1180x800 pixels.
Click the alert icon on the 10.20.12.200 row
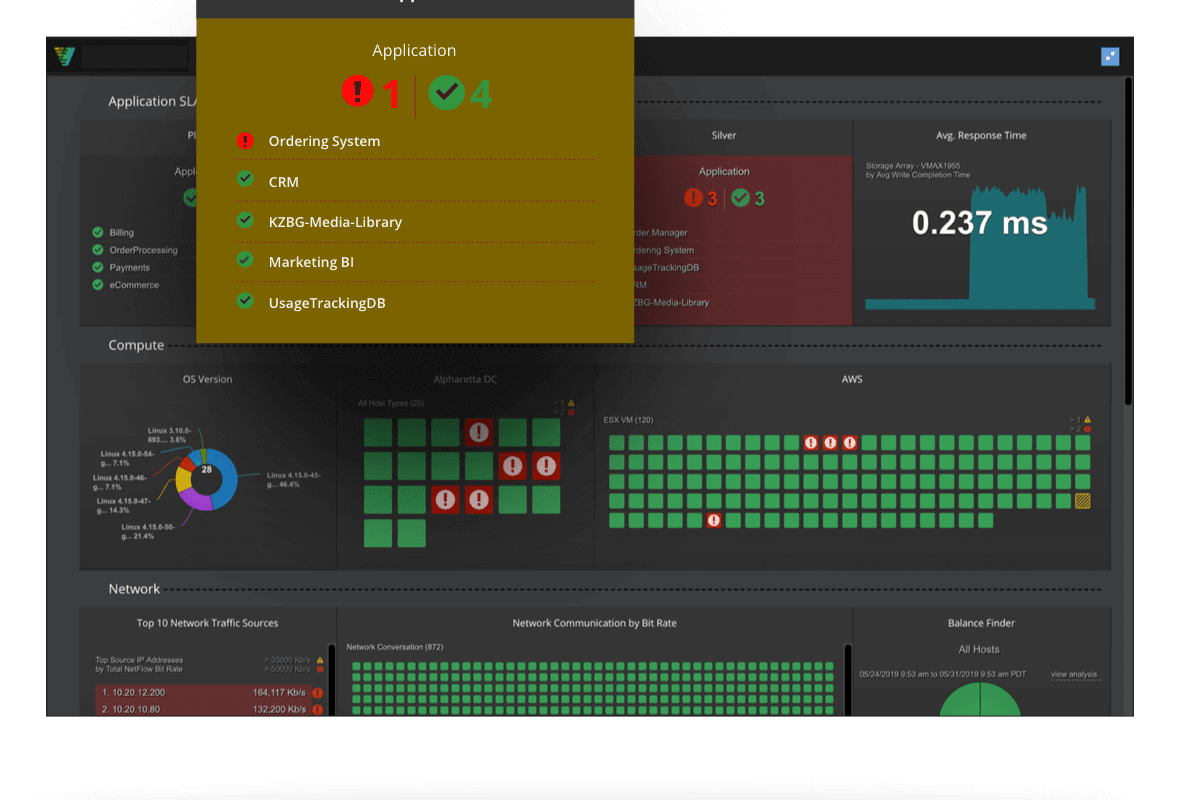pyautogui.click(x=318, y=692)
